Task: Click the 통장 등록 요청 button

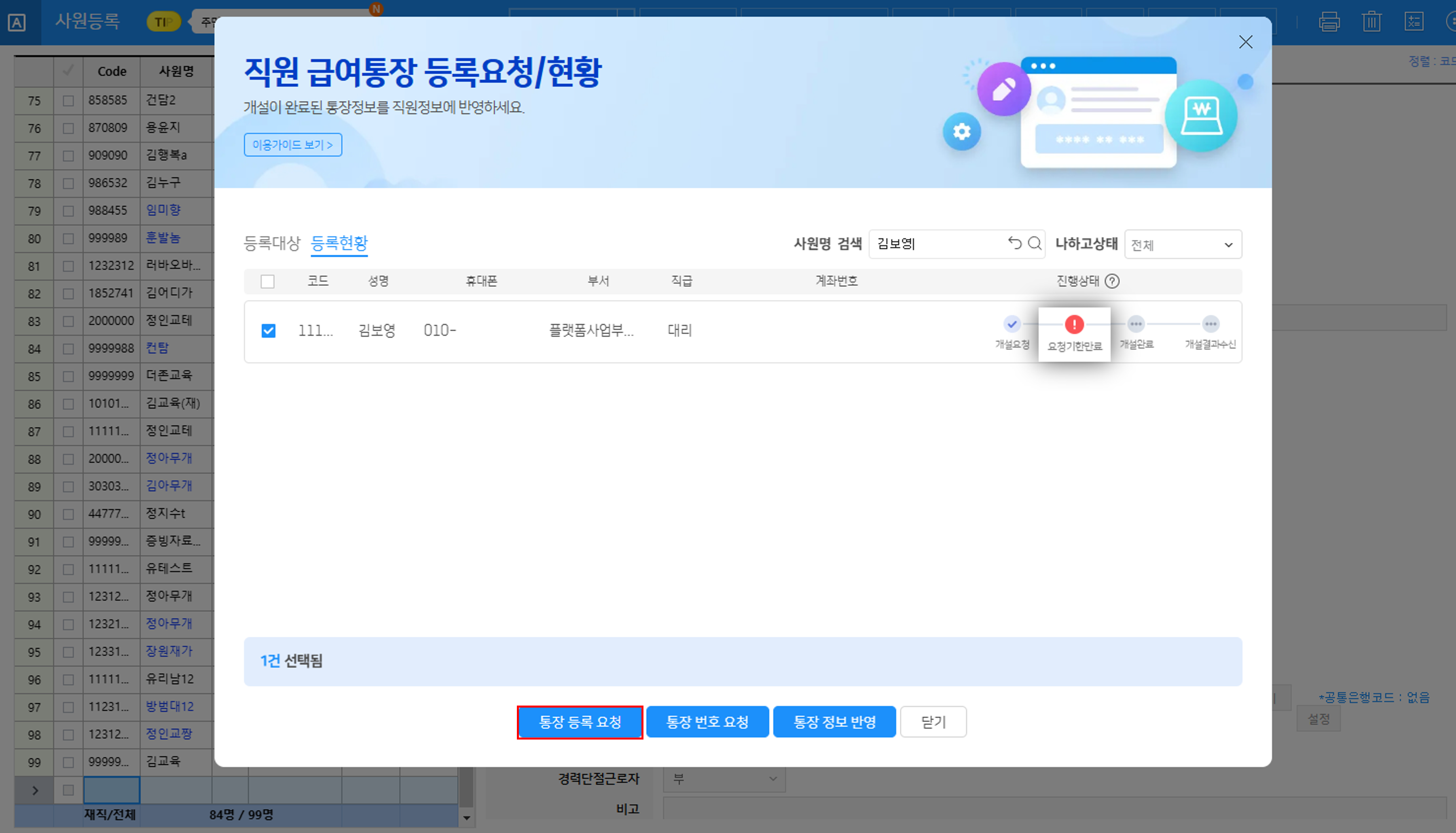Action: pyautogui.click(x=580, y=722)
